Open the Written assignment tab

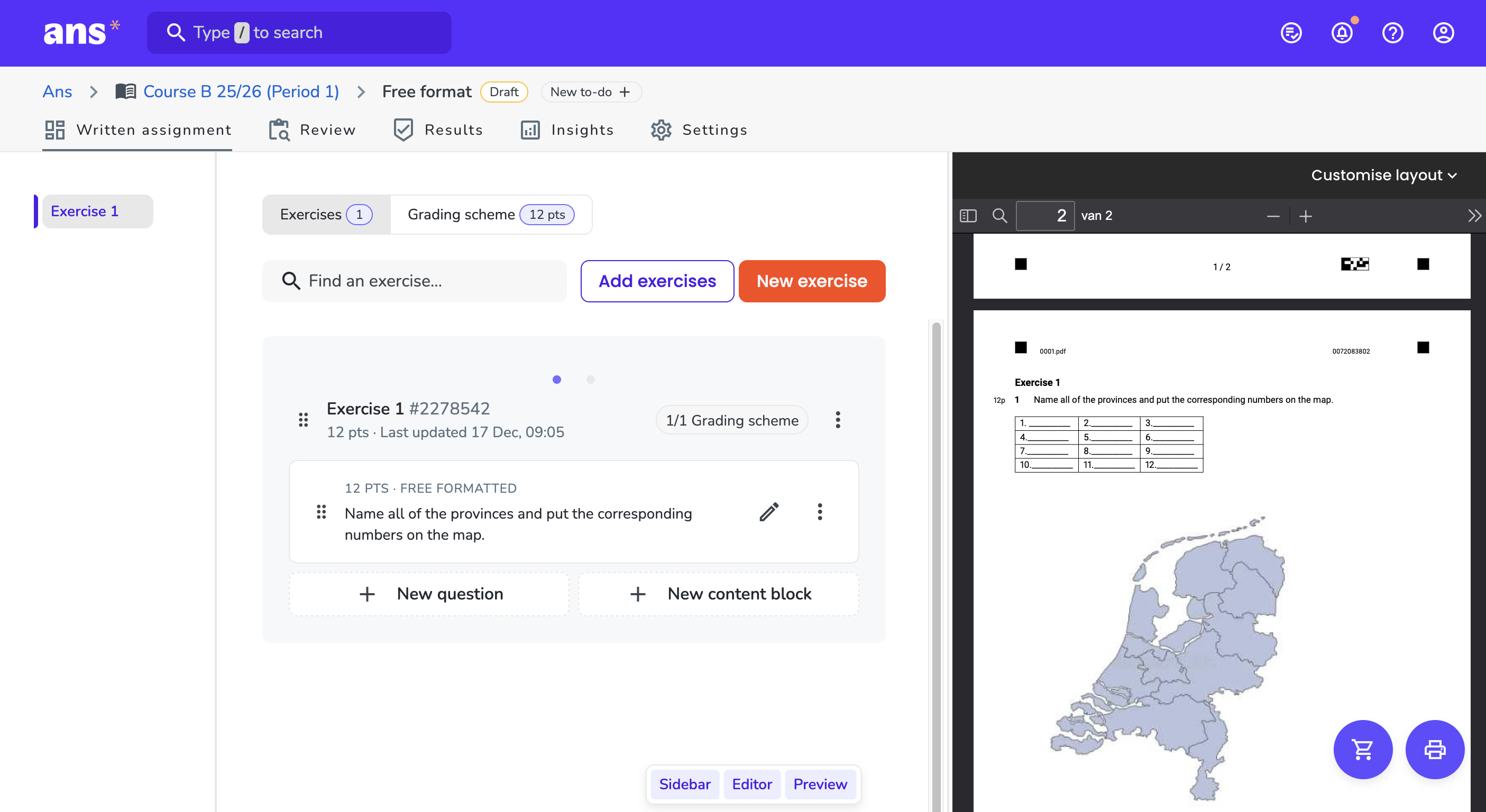coord(137,130)
